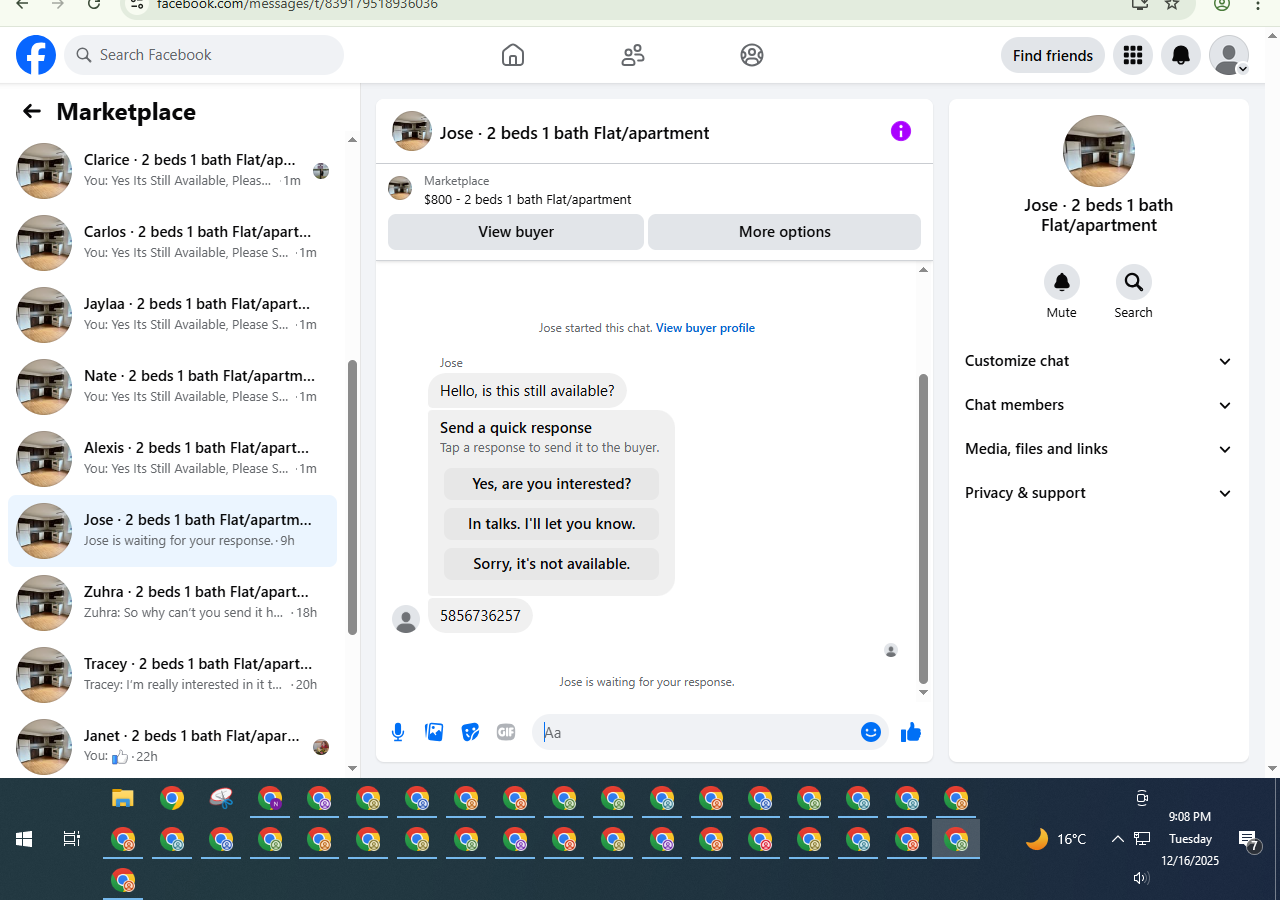Attach a file using the photo icon

[x=434, y=732]
